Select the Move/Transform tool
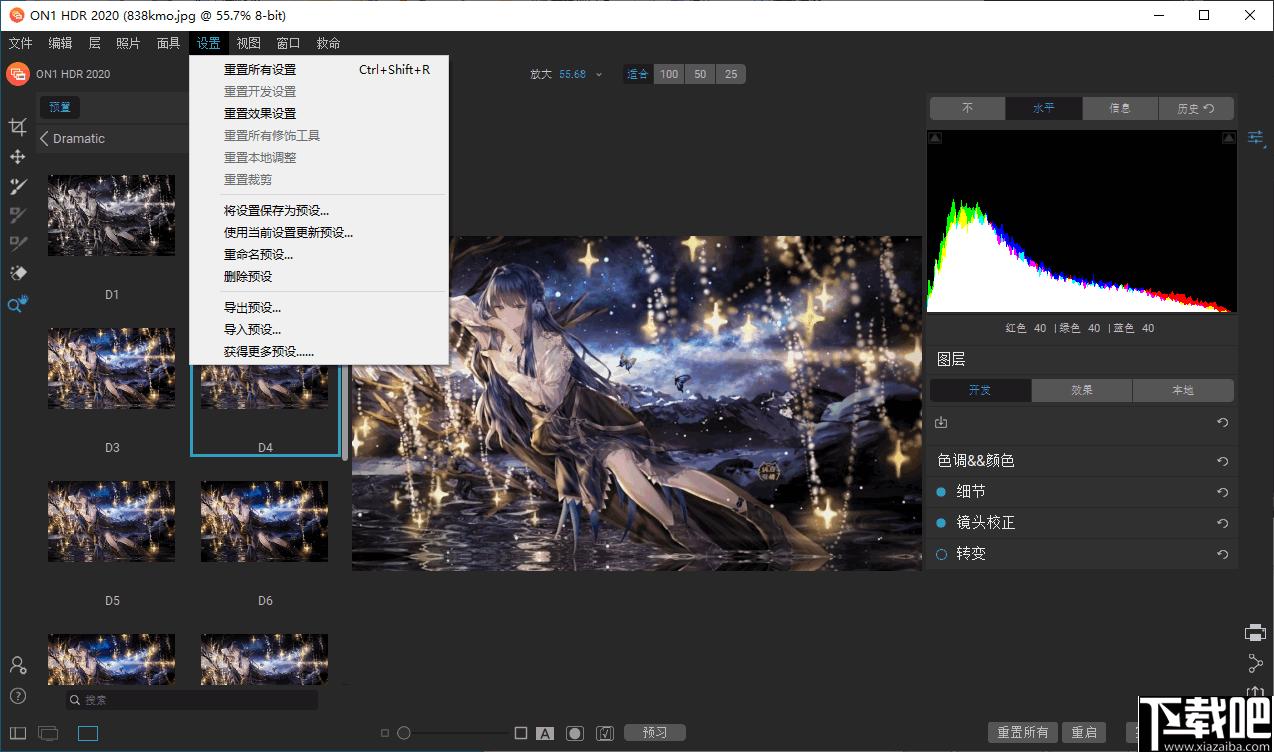Image resolution: width=1274 pixels, height=752 pixels. point(17,157)
